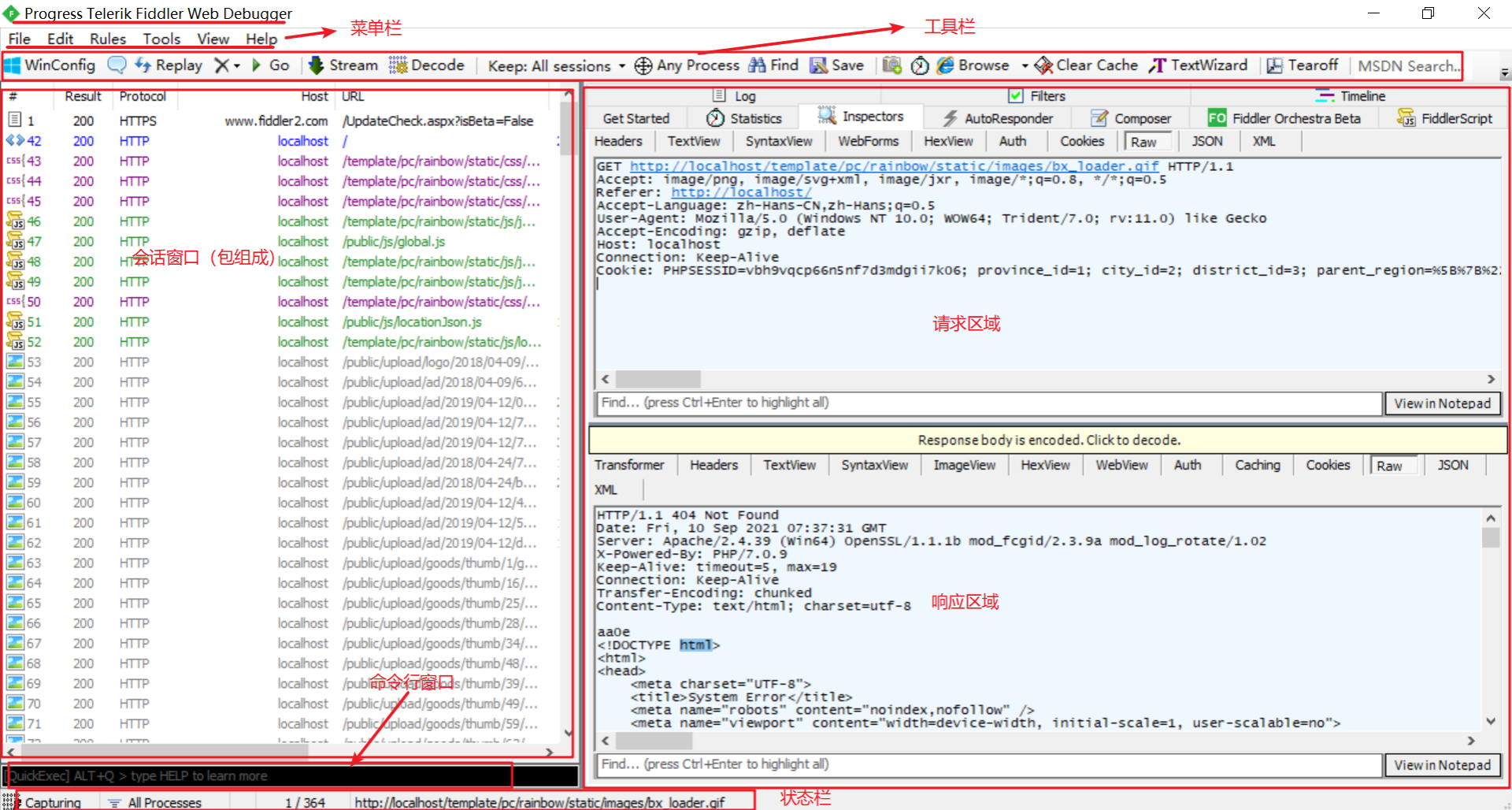The width and height of the screenshot is (1512, 810).
Task: Click the Referer localhost link
Action: point(741,192)
